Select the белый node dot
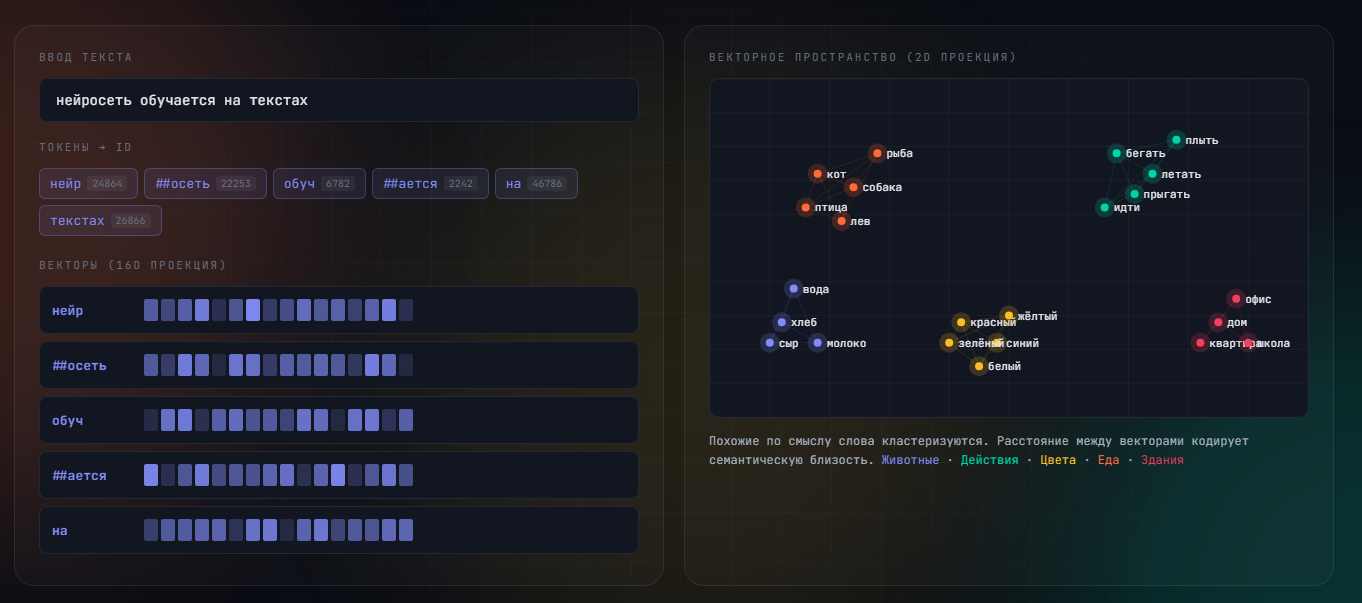 point(979,366)
